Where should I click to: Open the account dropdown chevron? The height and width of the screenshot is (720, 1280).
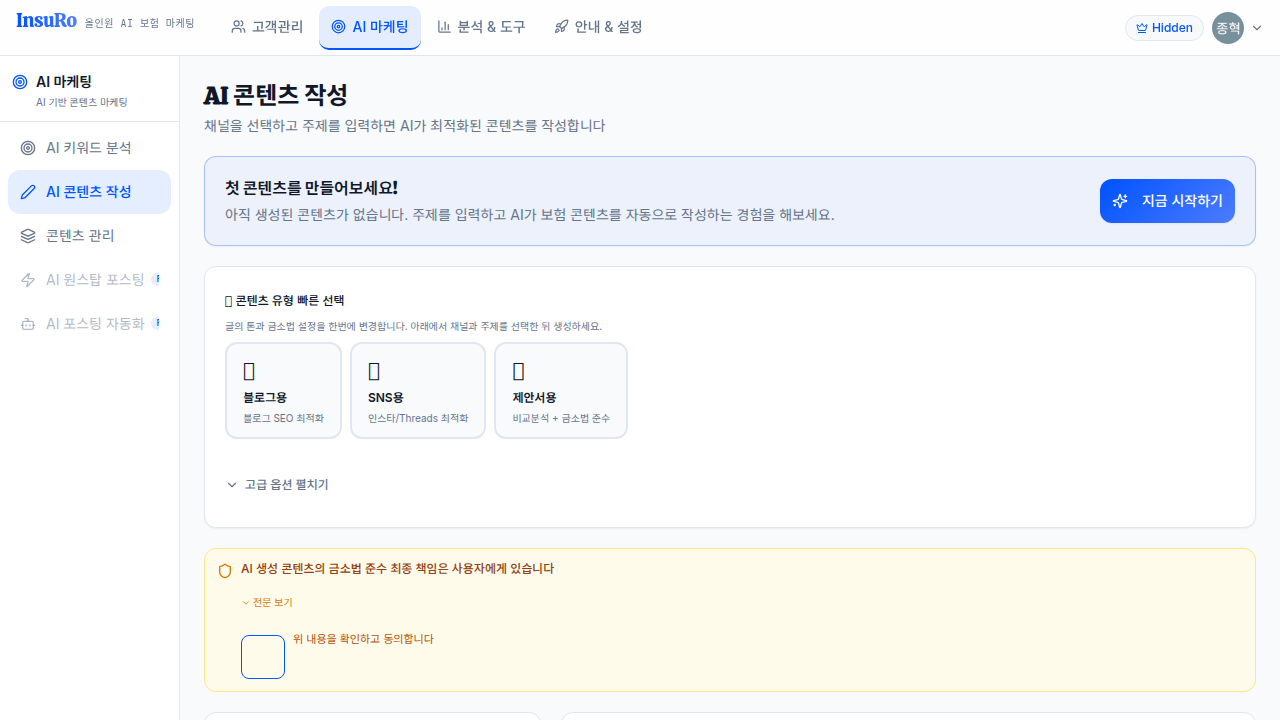[1257, 28]
